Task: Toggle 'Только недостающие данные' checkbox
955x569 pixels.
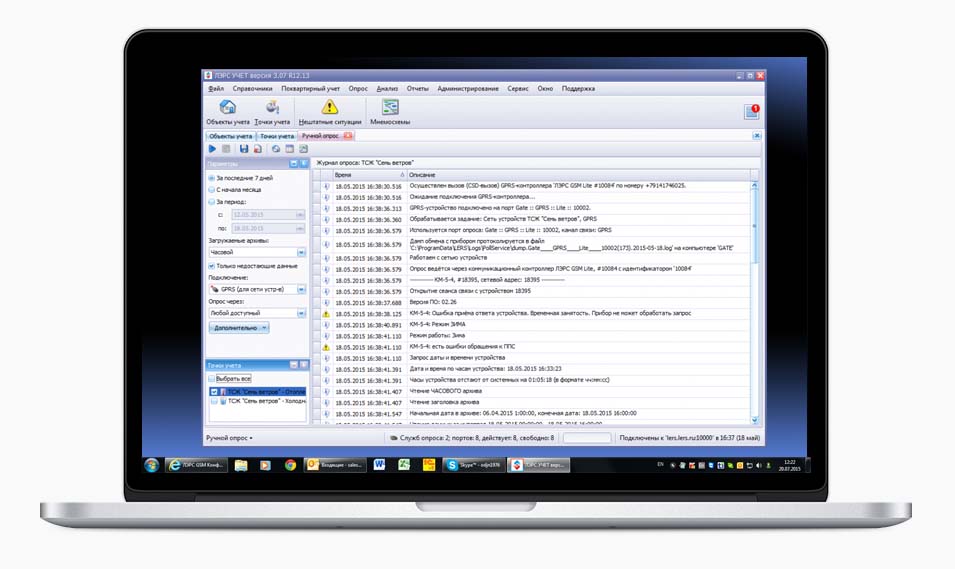Action: click(211, 266)
